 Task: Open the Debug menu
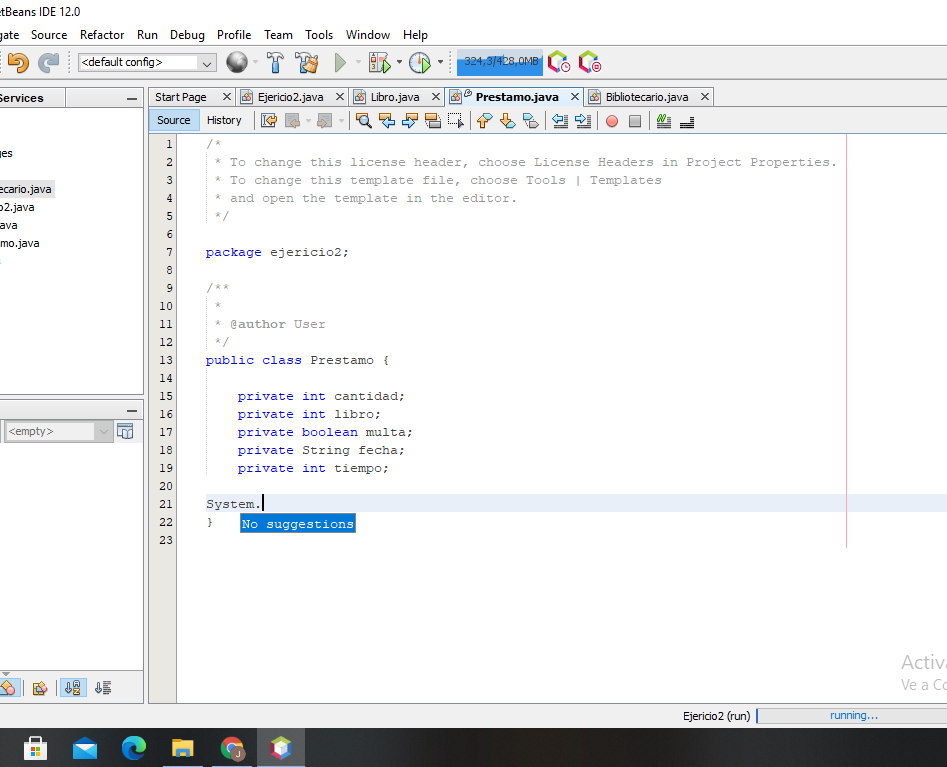[x=187, y=35]
